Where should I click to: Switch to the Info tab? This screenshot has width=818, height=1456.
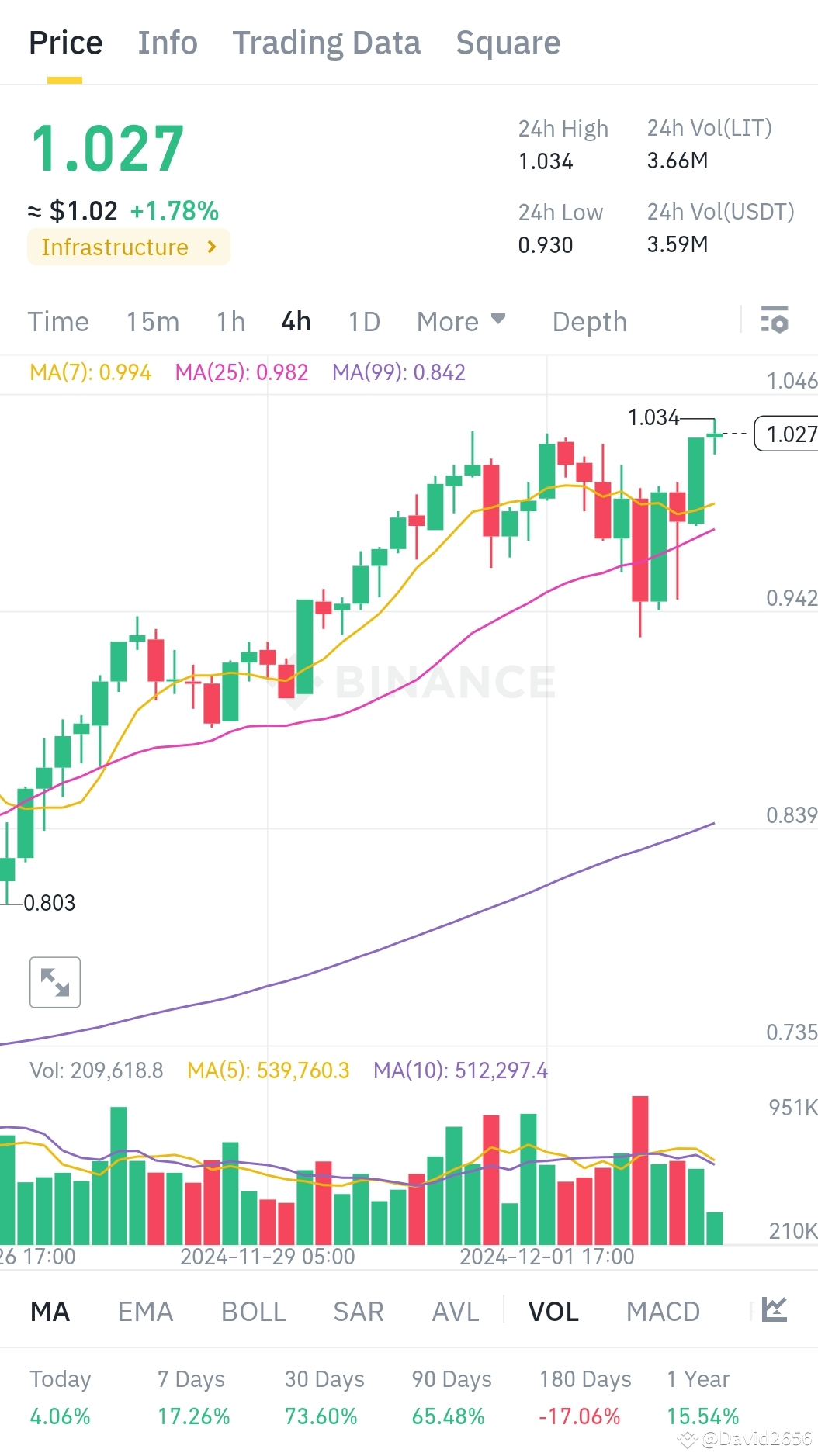[168, 43]
